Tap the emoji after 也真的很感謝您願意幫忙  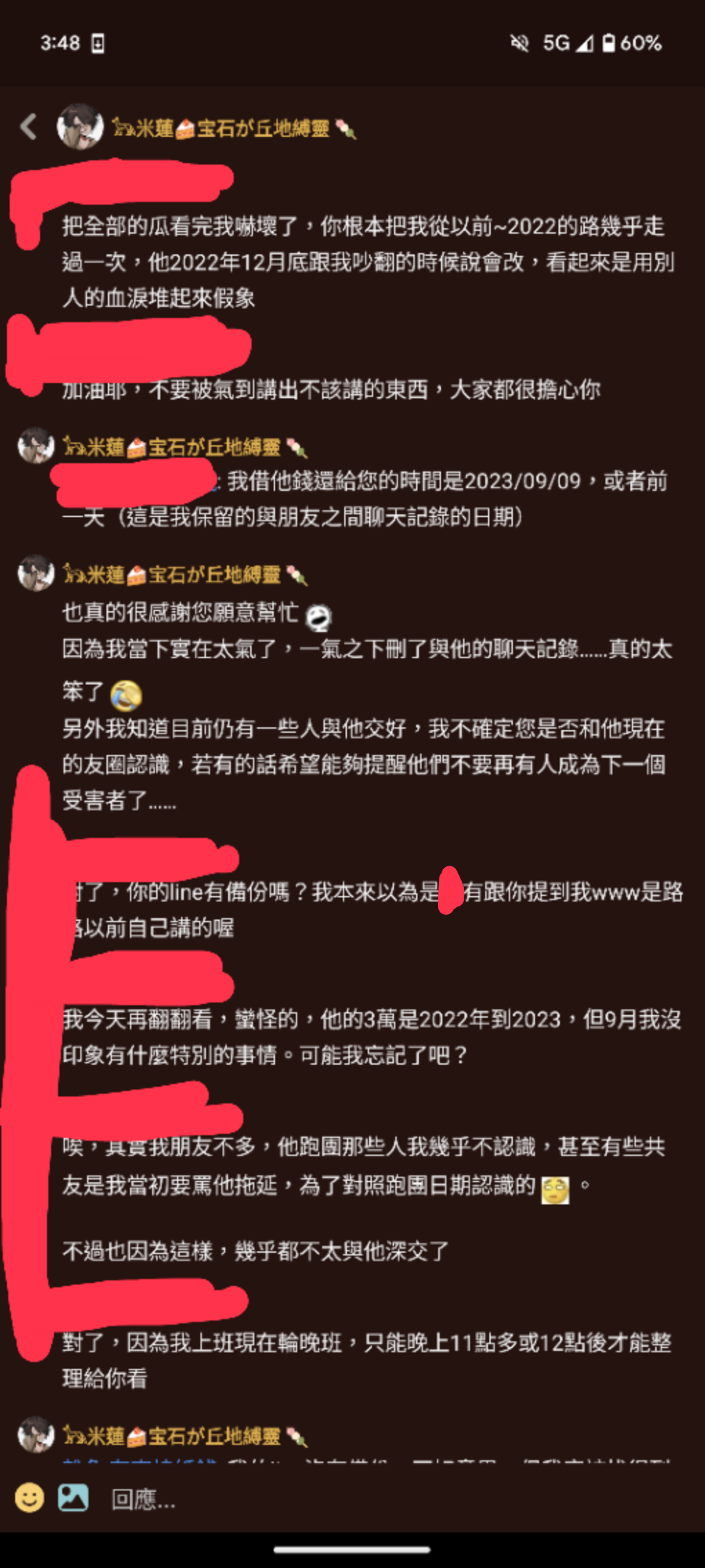point(318,617)
